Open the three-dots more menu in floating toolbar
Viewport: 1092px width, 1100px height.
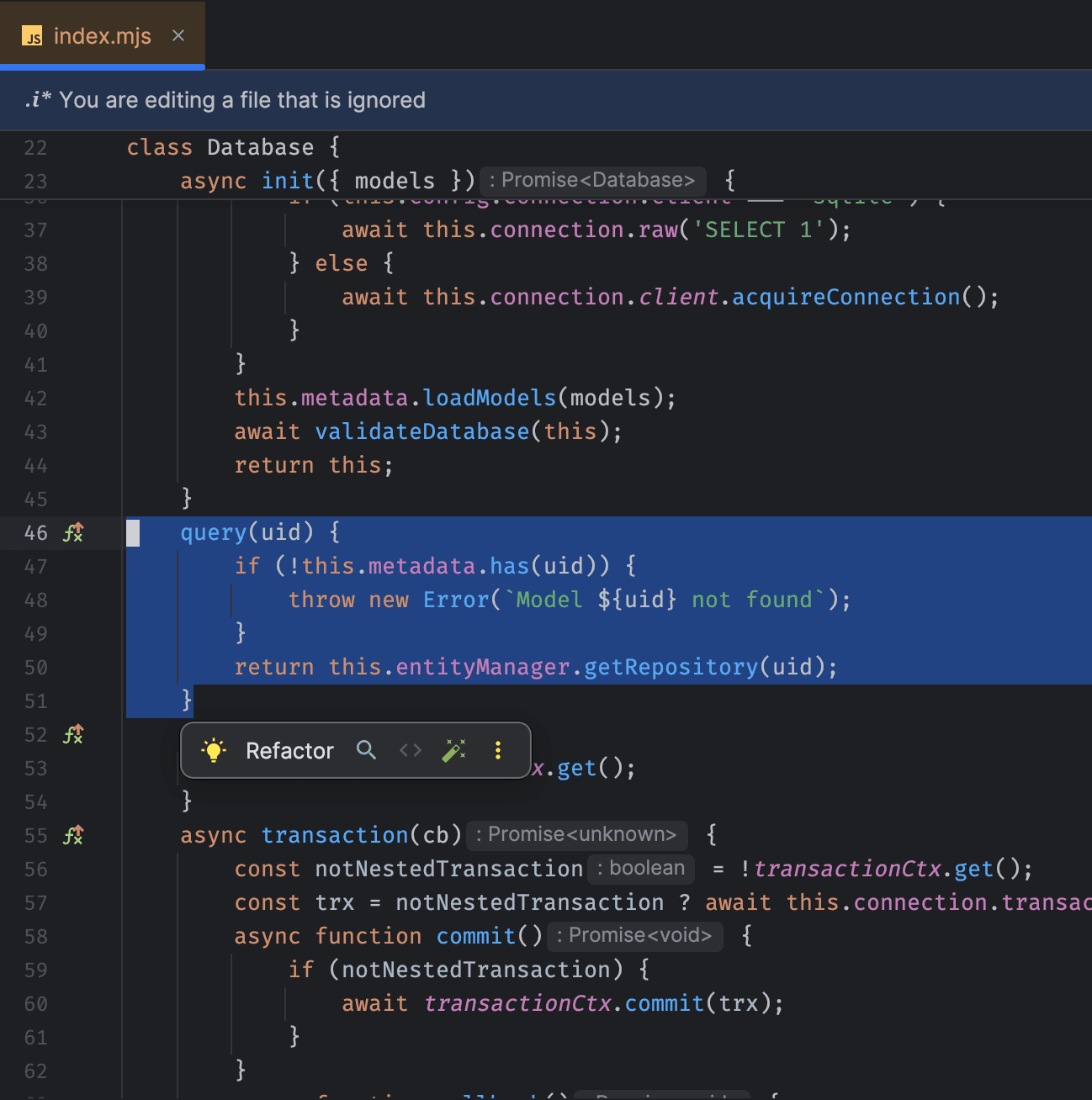[x=498, y=750]
